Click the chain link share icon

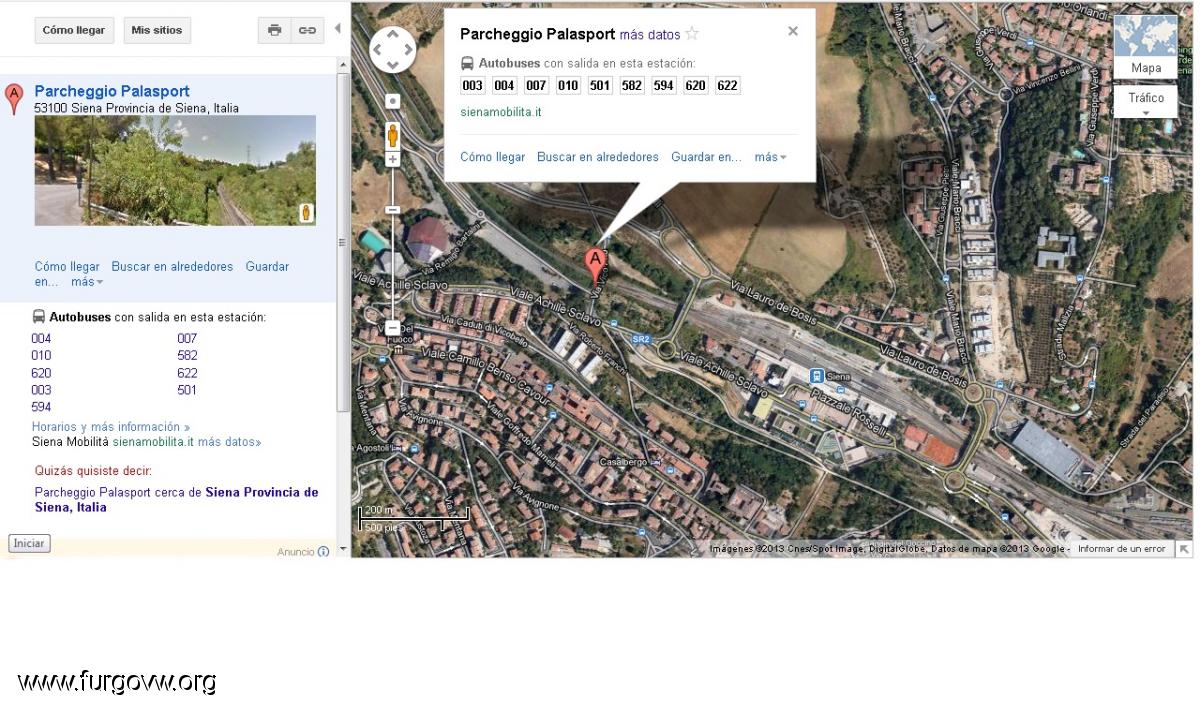tap(307, 30)
